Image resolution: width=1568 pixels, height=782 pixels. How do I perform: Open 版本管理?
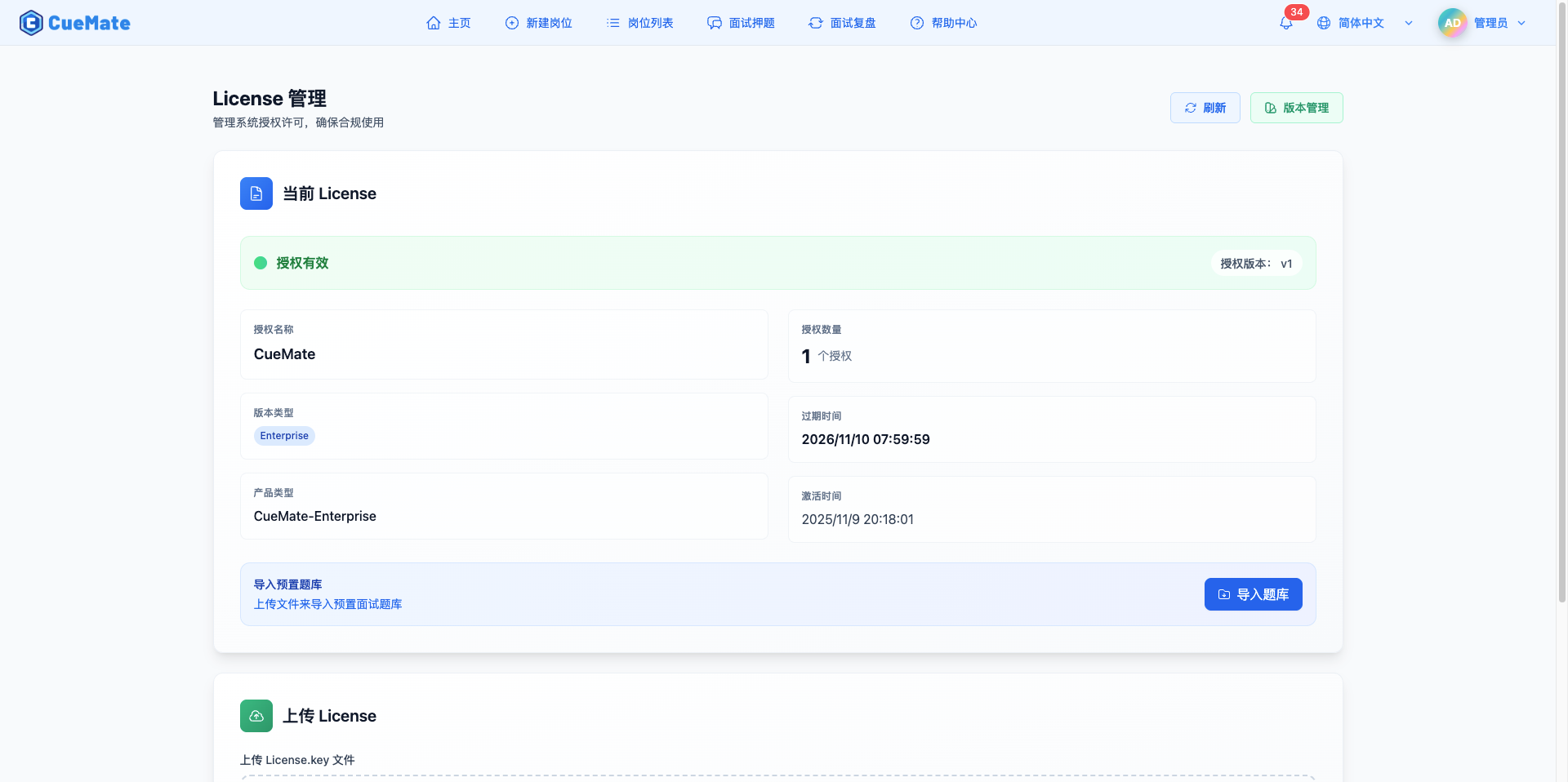coord(1296,107)
